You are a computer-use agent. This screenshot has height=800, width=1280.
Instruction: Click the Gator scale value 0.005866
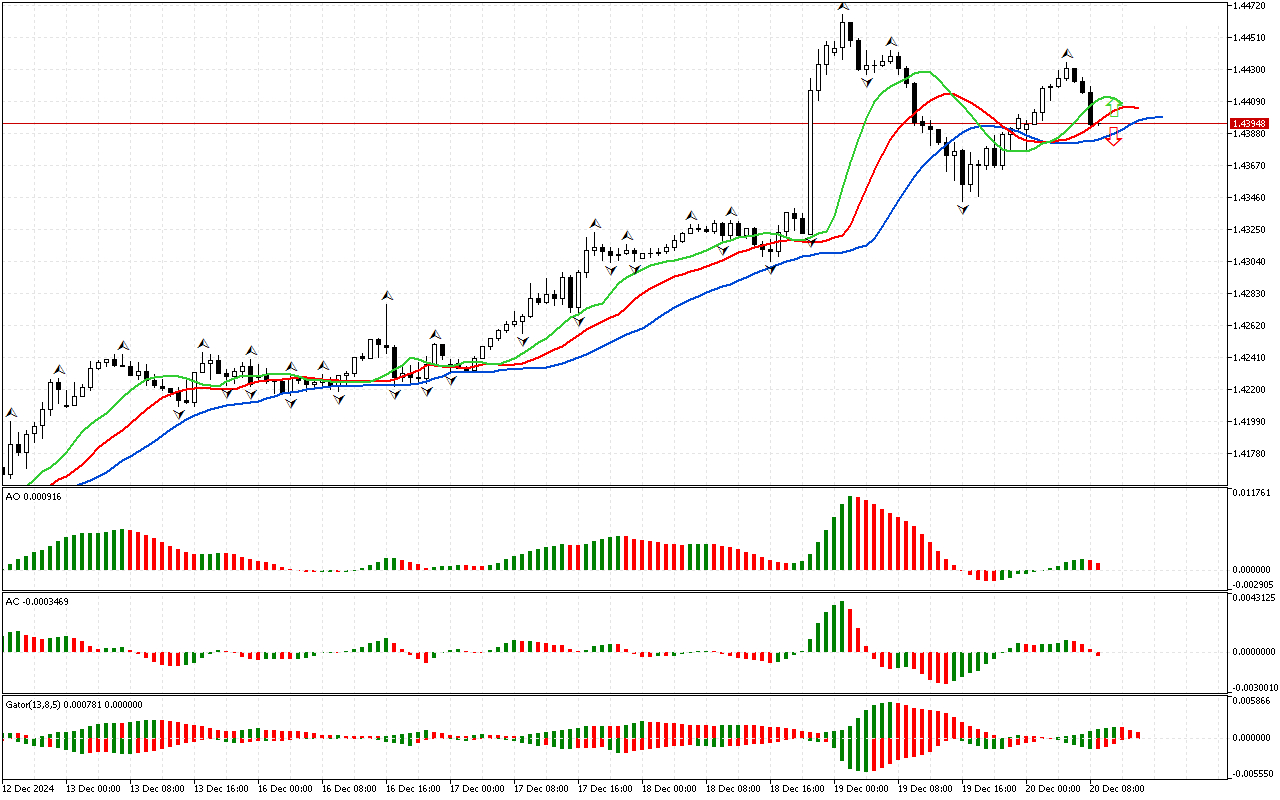click(x=1252, y=702)
